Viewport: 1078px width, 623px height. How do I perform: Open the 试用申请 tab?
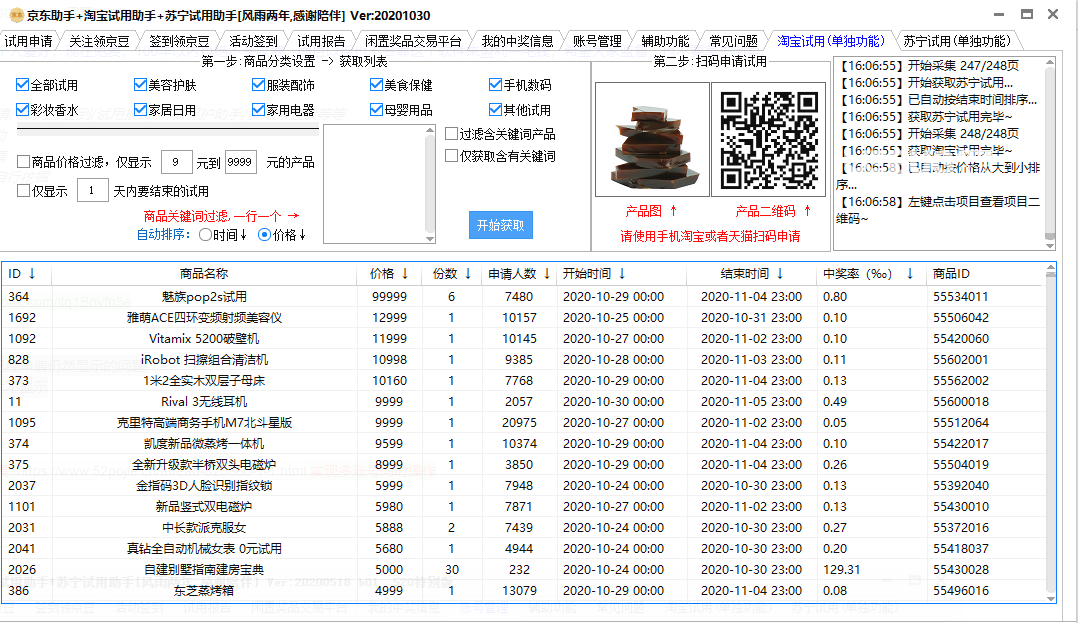(x=28, y=41)
